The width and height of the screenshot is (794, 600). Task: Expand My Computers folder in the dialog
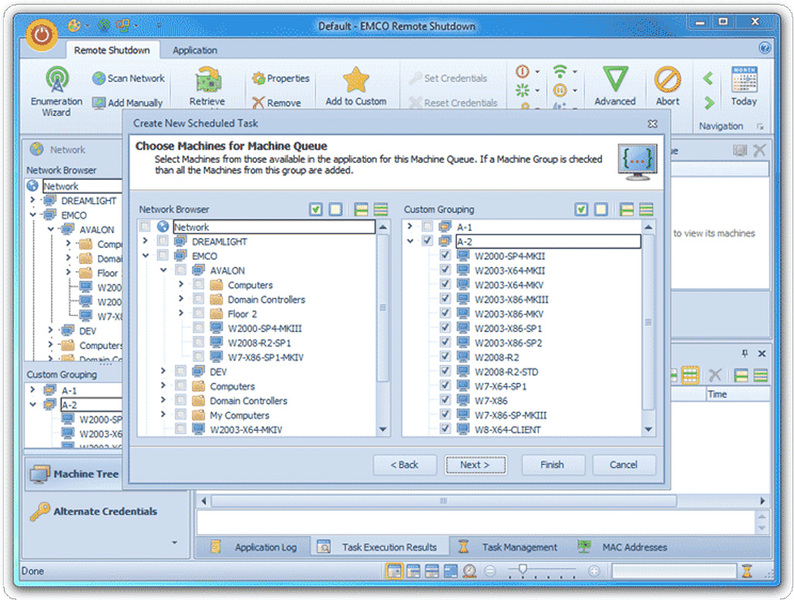[x=164, y=414]
